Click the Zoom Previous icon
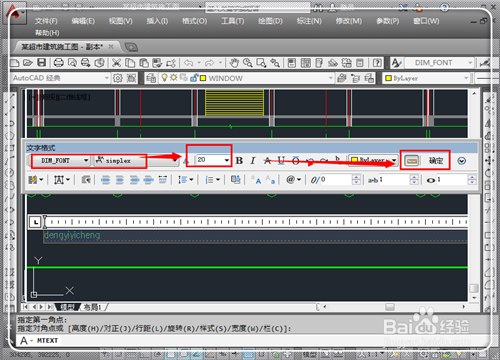The width and height of the screenshot is (500, 360). (x=275, y=63)
